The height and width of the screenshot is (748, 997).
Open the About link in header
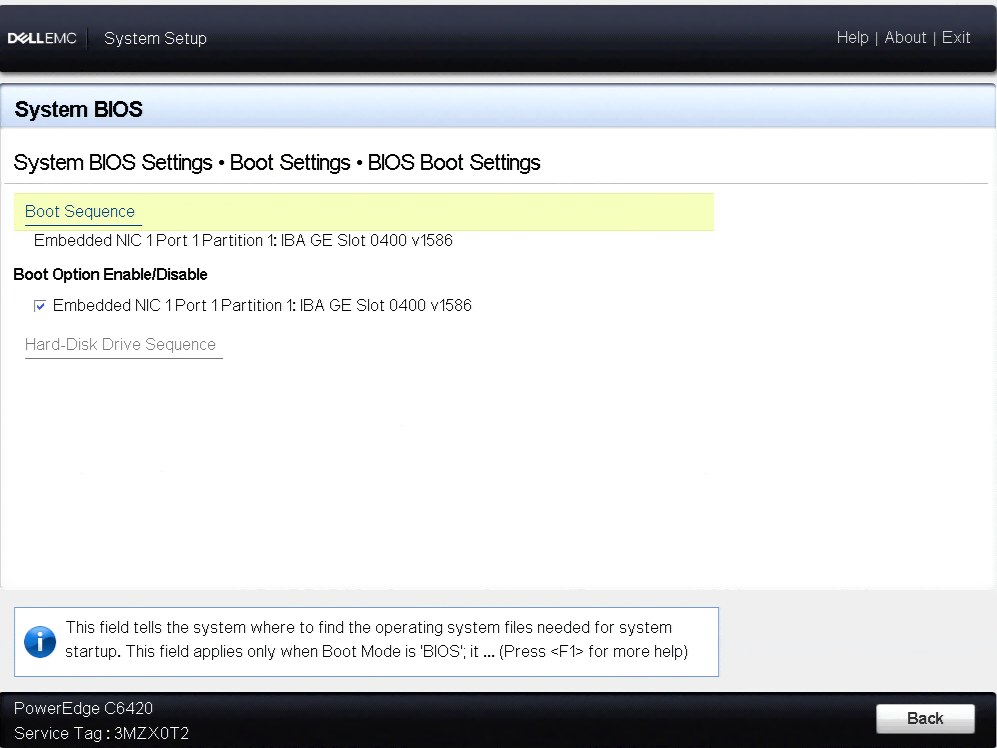tap(905, 38)
